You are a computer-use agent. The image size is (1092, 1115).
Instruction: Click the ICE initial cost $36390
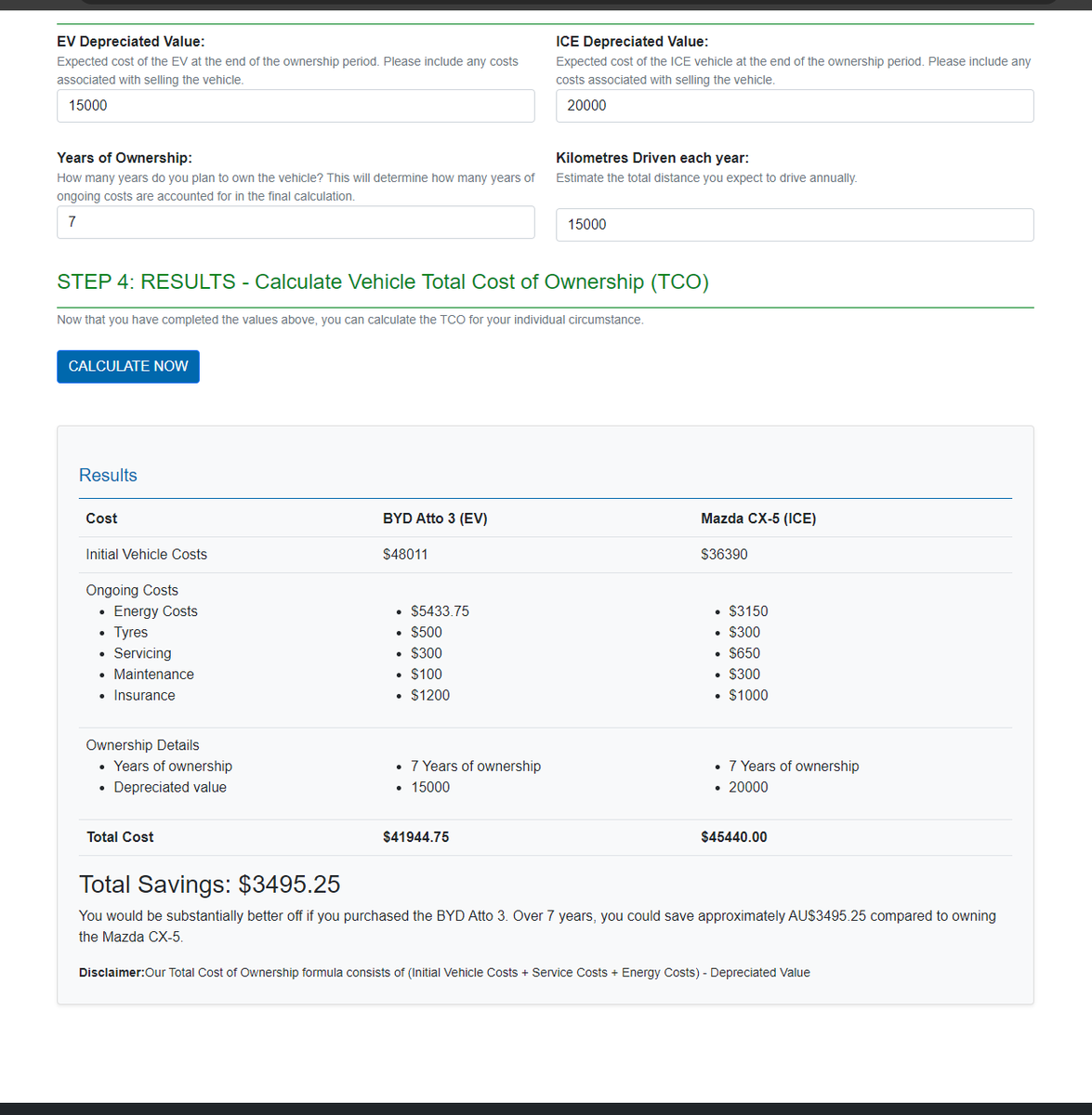(724, 555)
